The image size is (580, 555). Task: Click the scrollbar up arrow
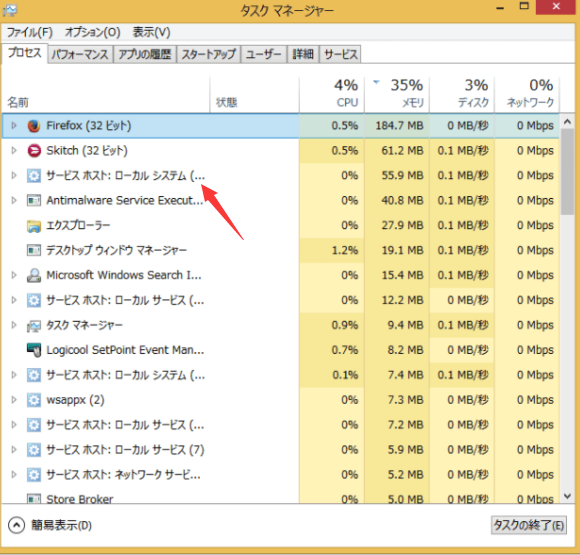(568, 121)
